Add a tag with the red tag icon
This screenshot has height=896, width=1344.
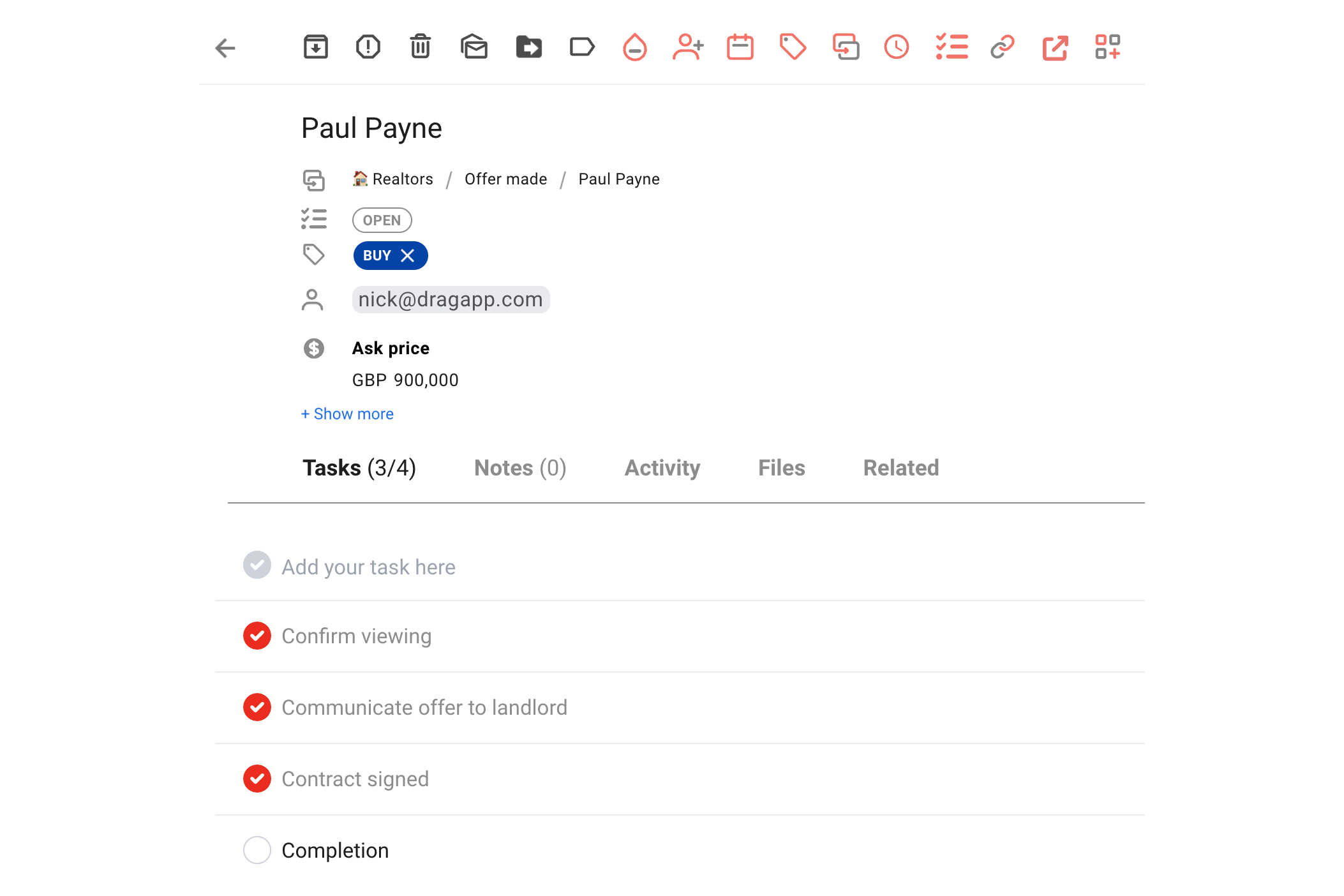(x=793, y=47)
